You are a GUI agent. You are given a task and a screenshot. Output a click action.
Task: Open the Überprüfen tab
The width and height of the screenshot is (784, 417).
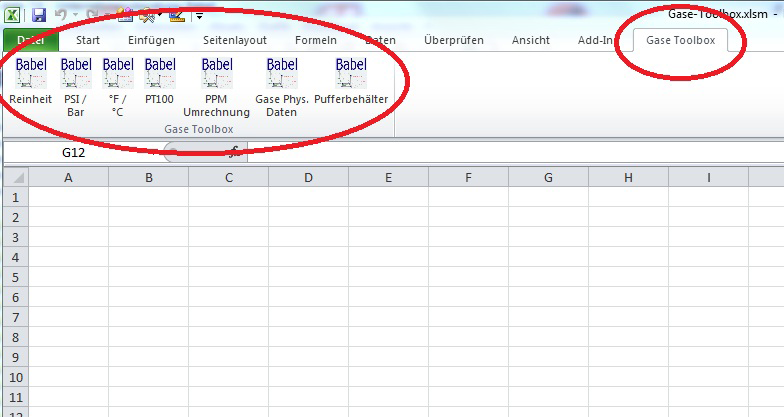[x=454, y=40]
